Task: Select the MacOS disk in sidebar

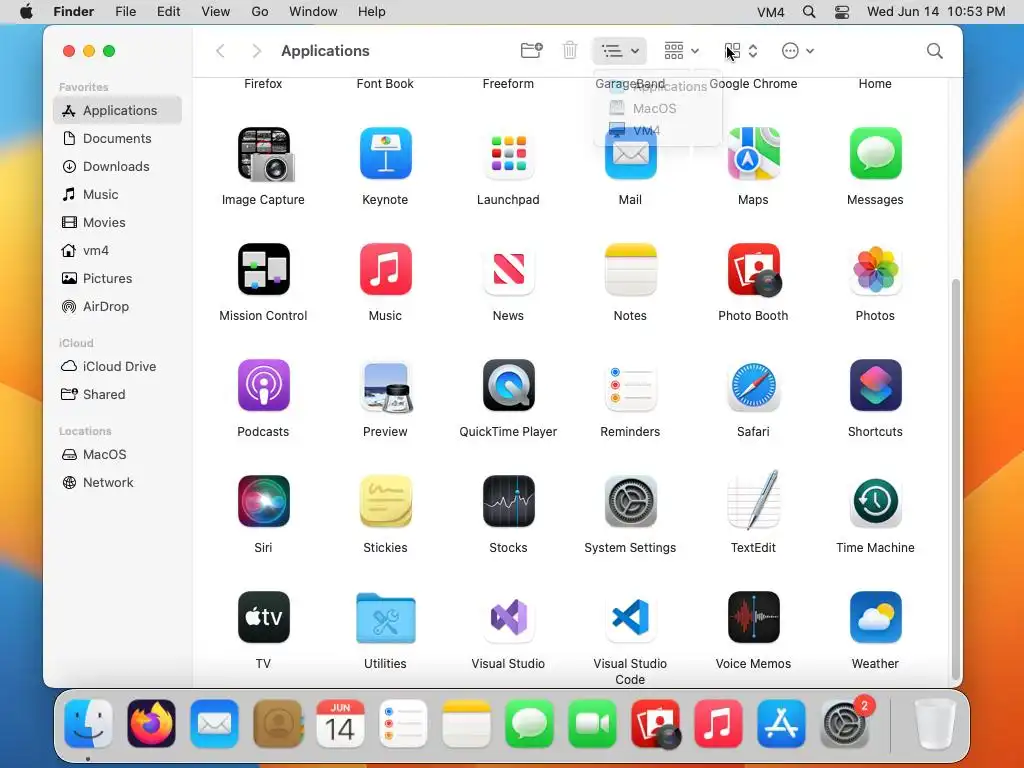Action: coord(118,455)
